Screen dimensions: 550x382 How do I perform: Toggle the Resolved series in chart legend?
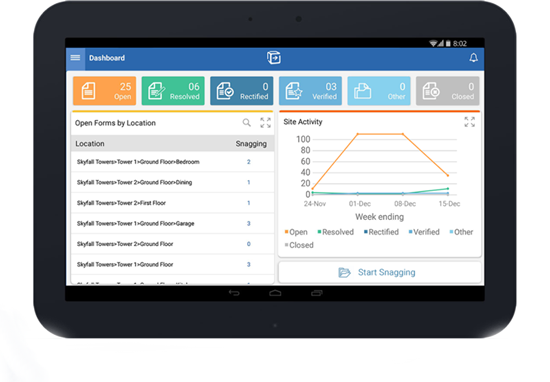[x=336, y=232]
